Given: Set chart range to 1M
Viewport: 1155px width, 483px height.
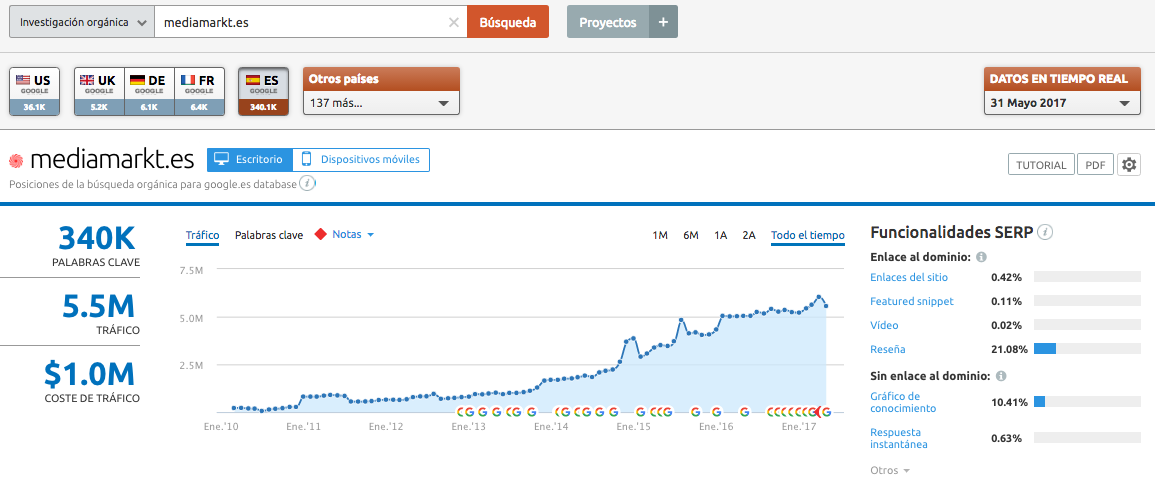Looking at the screenshot, I should pos(660,236).
